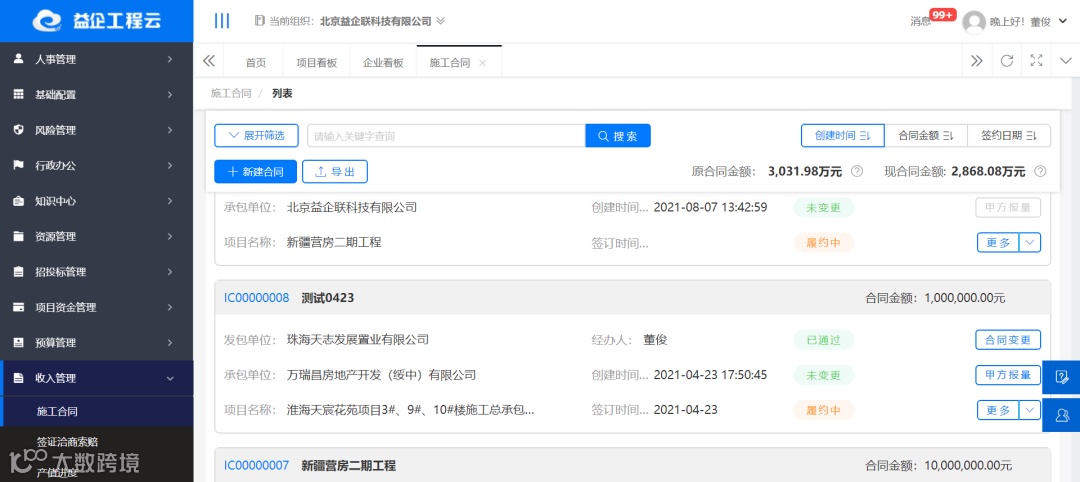Click the 风险管理 shield icon

19,130
